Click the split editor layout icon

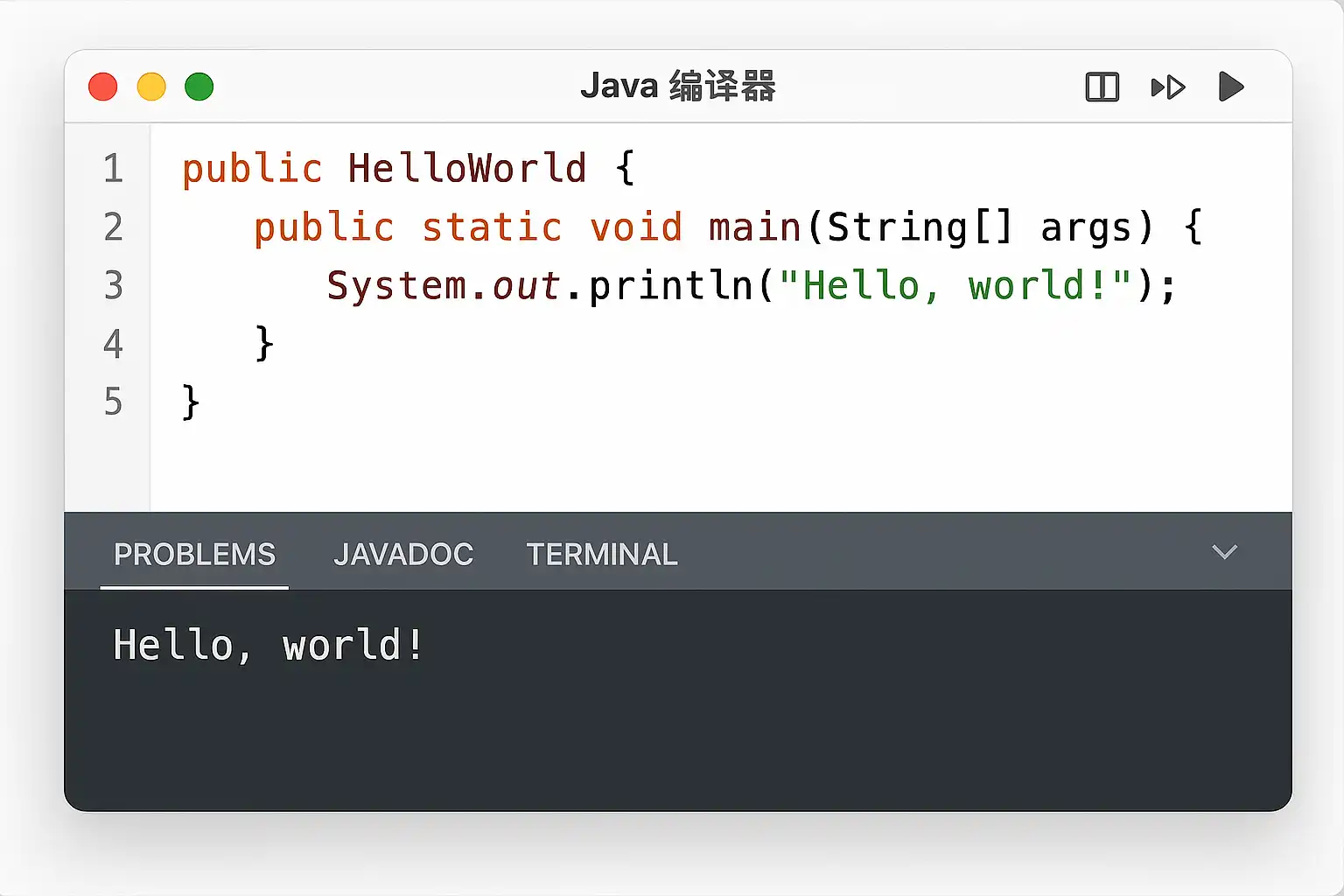(x=1102, y=87)
